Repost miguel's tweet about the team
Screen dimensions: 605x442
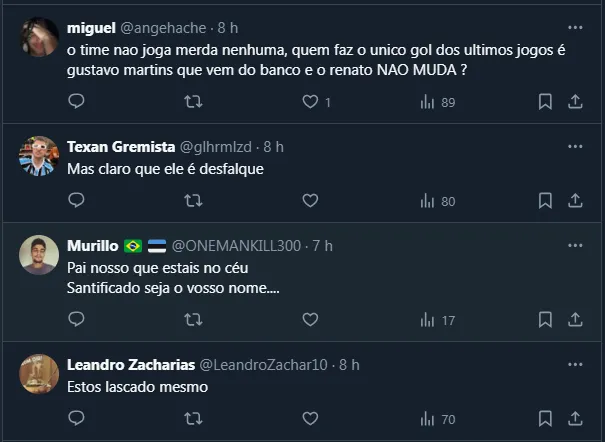click(193, 101)
